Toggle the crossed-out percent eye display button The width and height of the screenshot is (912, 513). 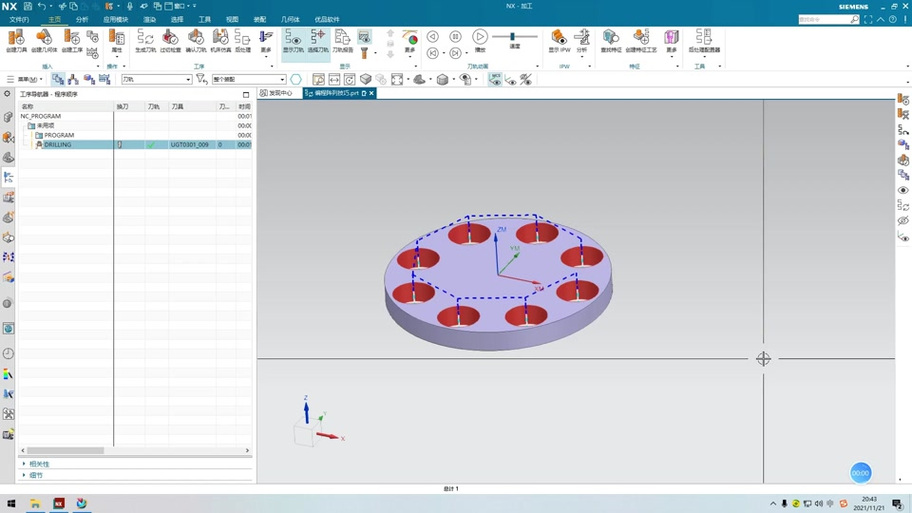(526, 79)
